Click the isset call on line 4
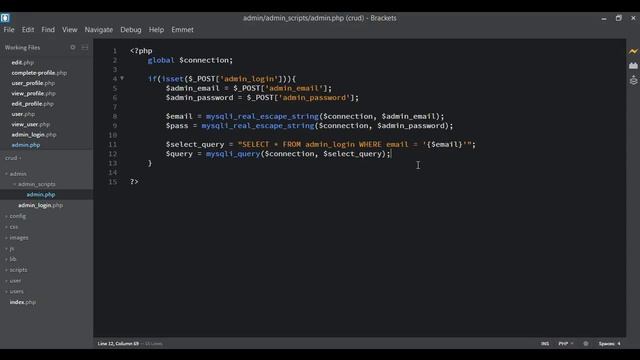 (172, 79)
